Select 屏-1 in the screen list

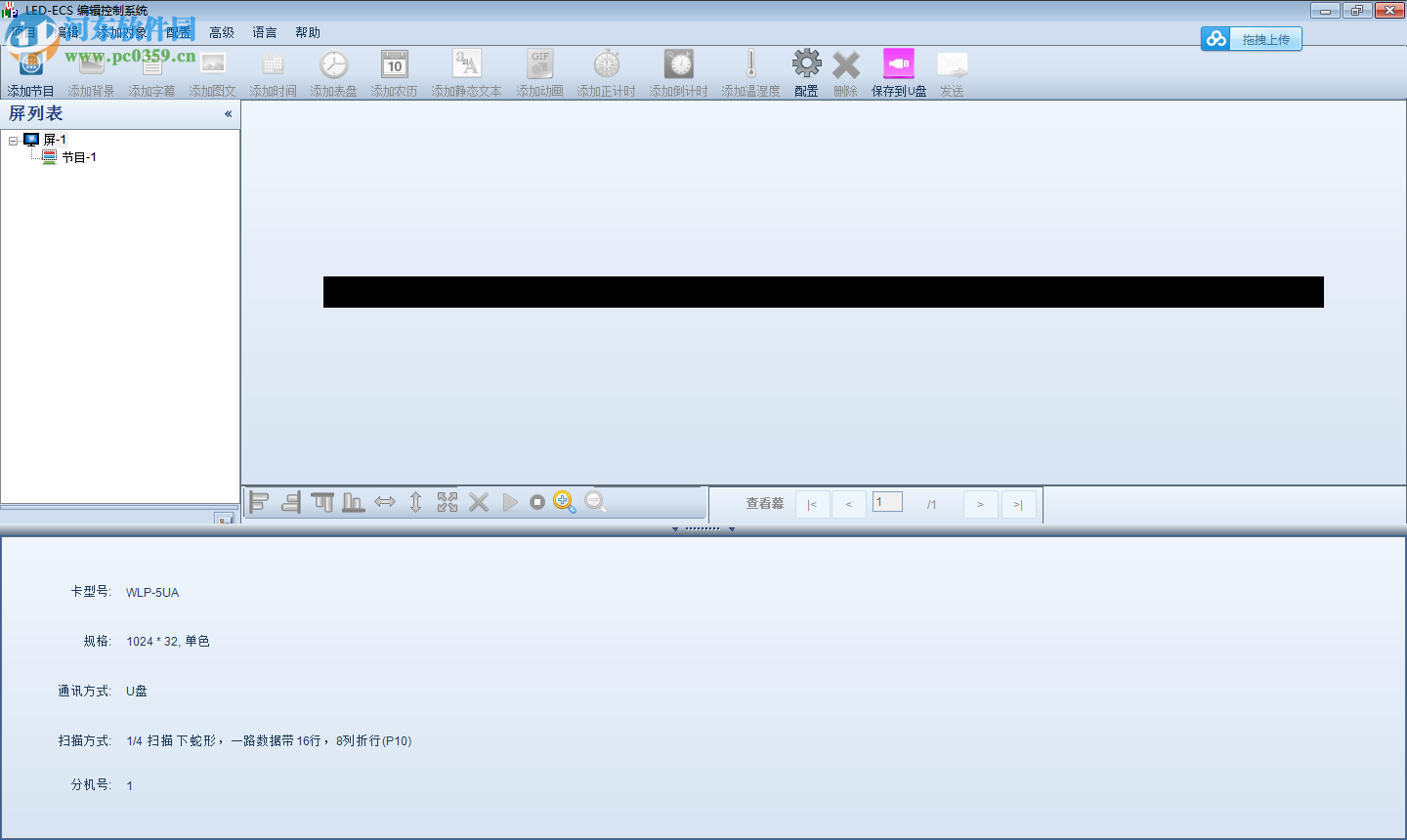(x=55, y=140)
